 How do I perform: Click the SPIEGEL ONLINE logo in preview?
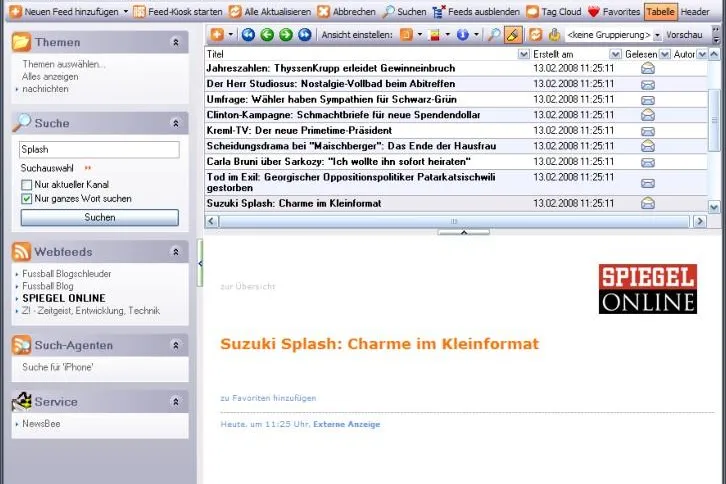coord(647,289)
